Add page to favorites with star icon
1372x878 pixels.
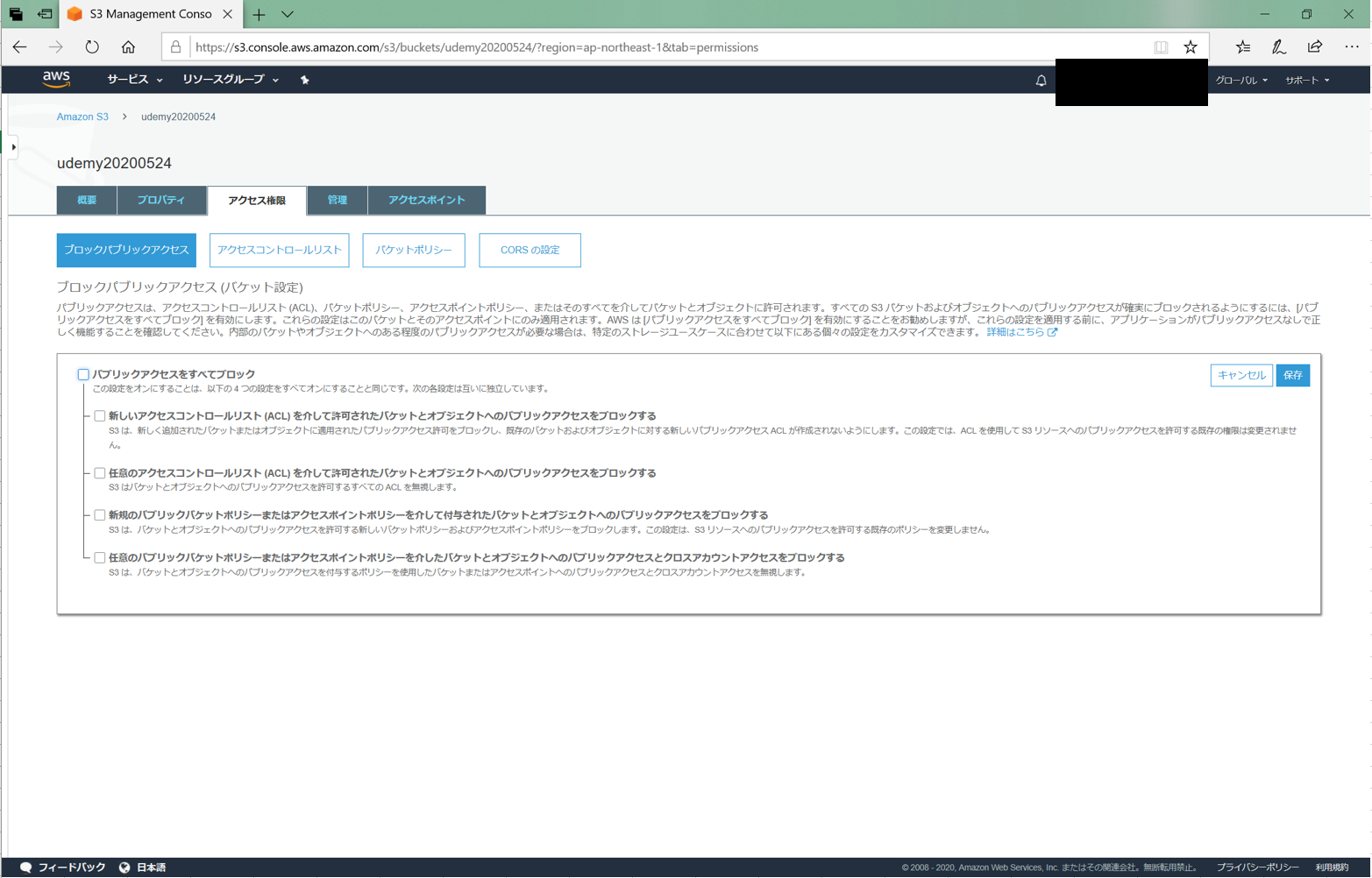click(x=1191, y=47)
